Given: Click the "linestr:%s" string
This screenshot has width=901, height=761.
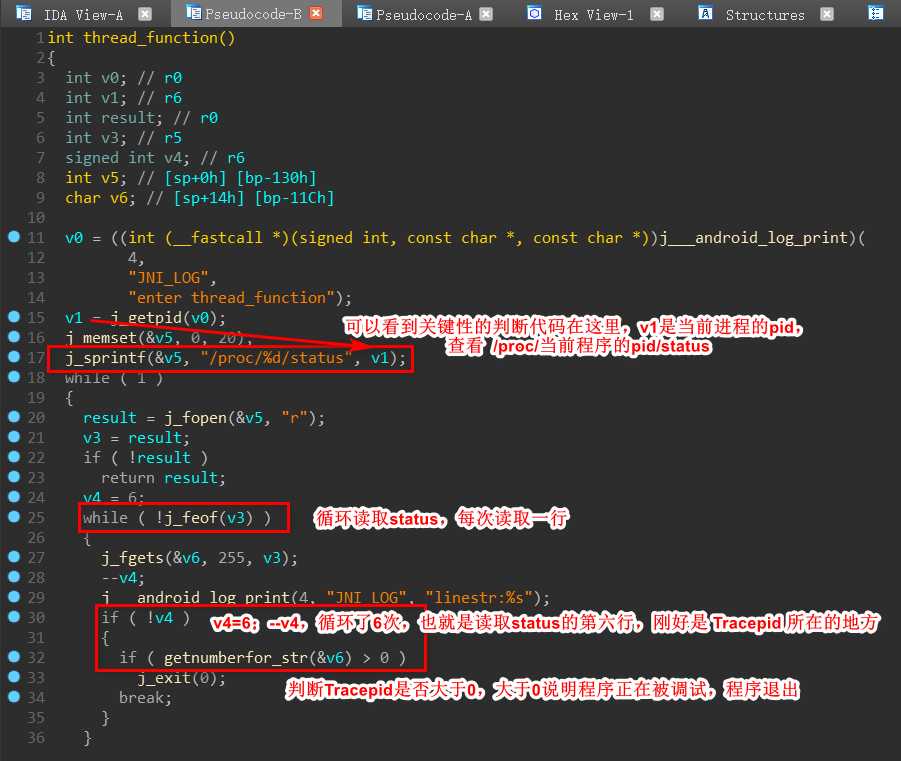Looking at the screenshot, I should tap(479, 598).
